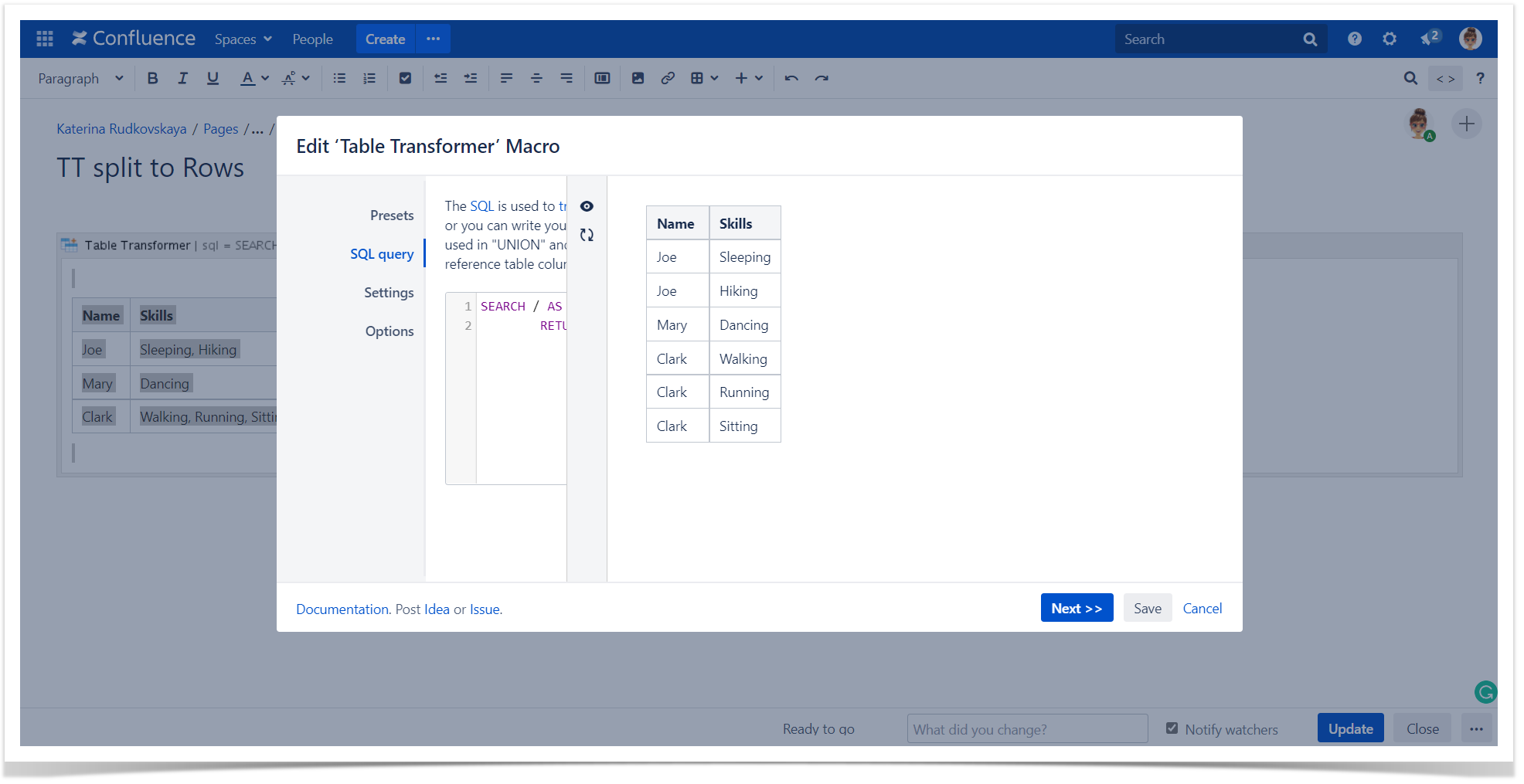Click the bullet list icon

pos(339,78)
